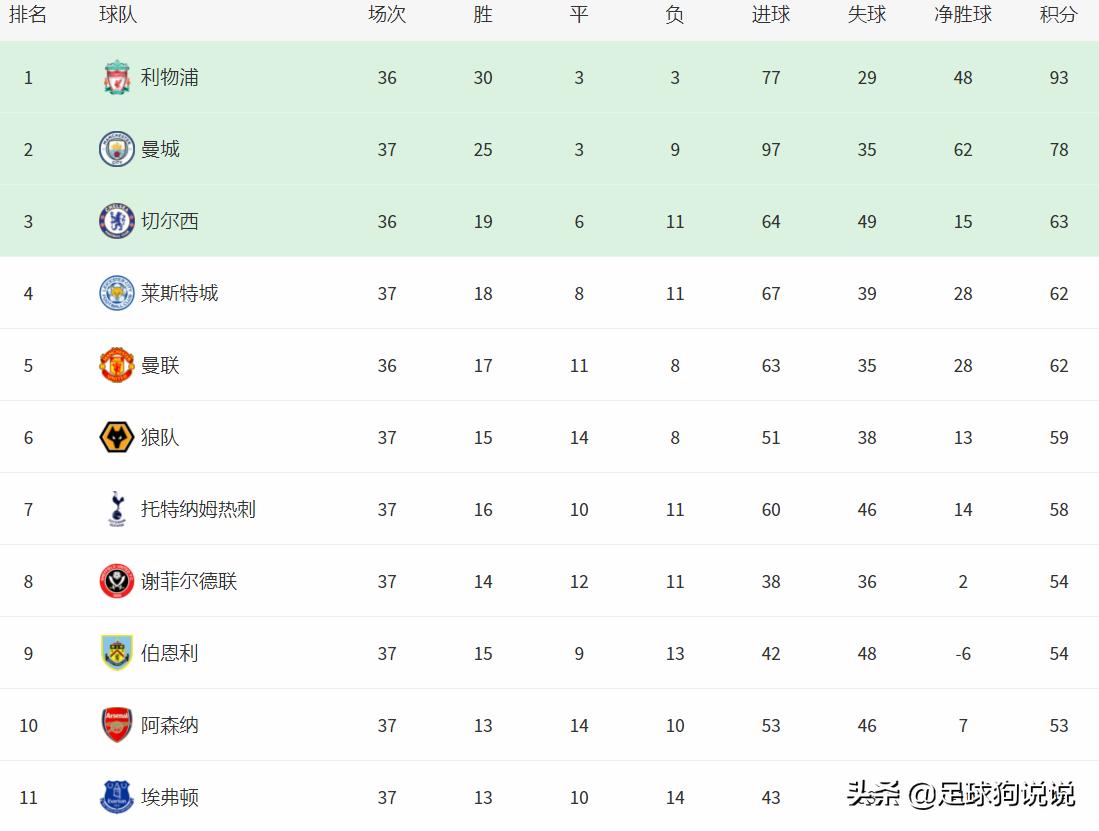1099x831 pixels.
Task: Open the 谢菲尔德联 team link
Action: coord(189,582)
